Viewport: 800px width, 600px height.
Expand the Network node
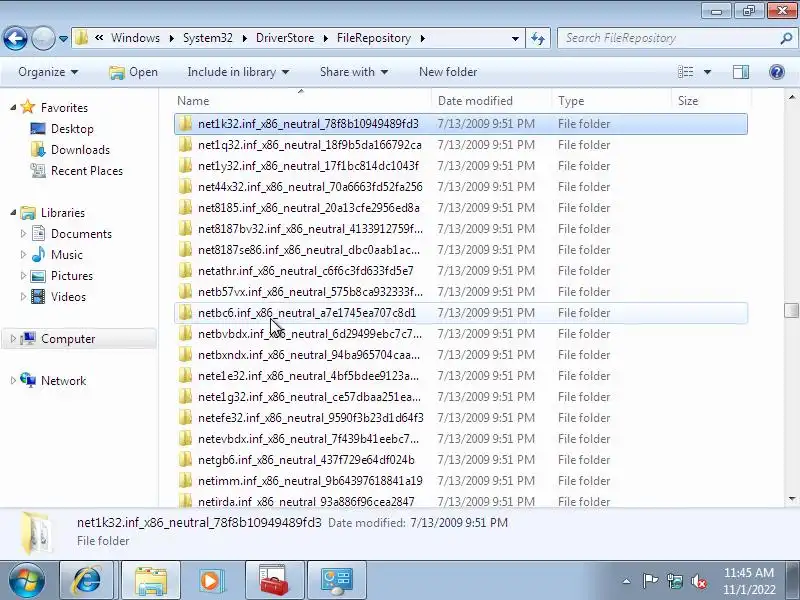click(x=13, y=380)
